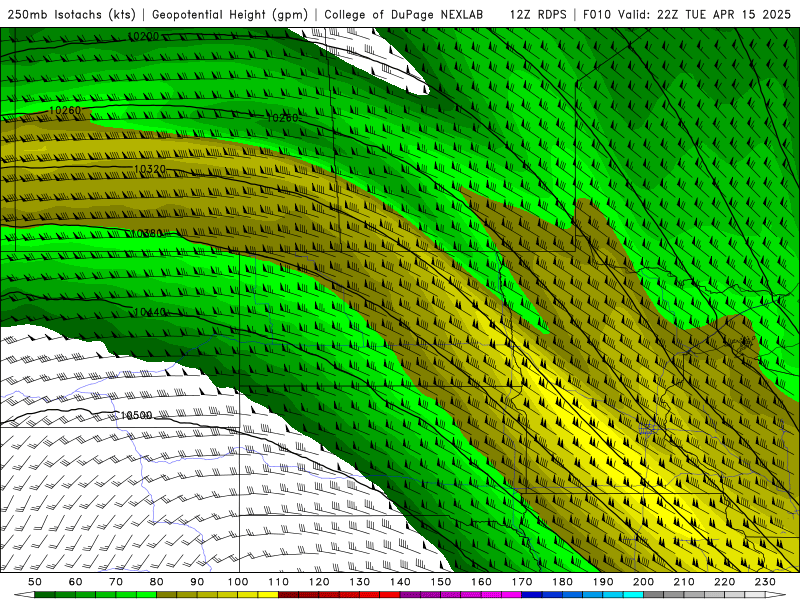Select the '12Z RDPS' model run label
This screenshot has width=800, height=600.
tap(538, 15)
